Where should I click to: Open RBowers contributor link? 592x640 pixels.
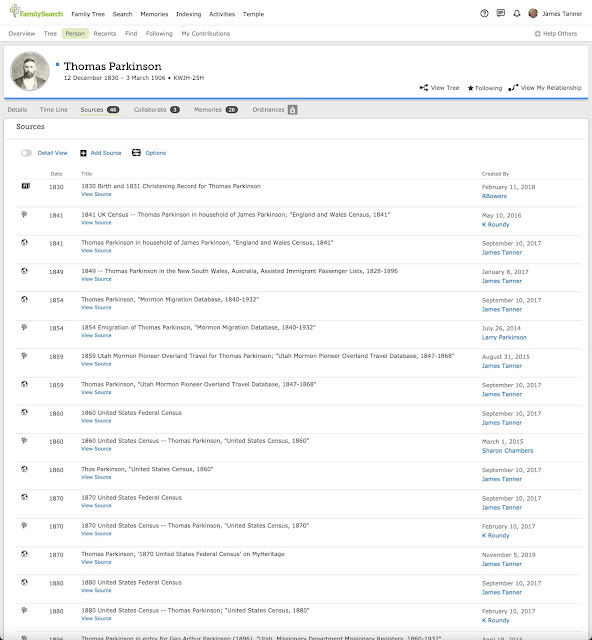(494, 196)
